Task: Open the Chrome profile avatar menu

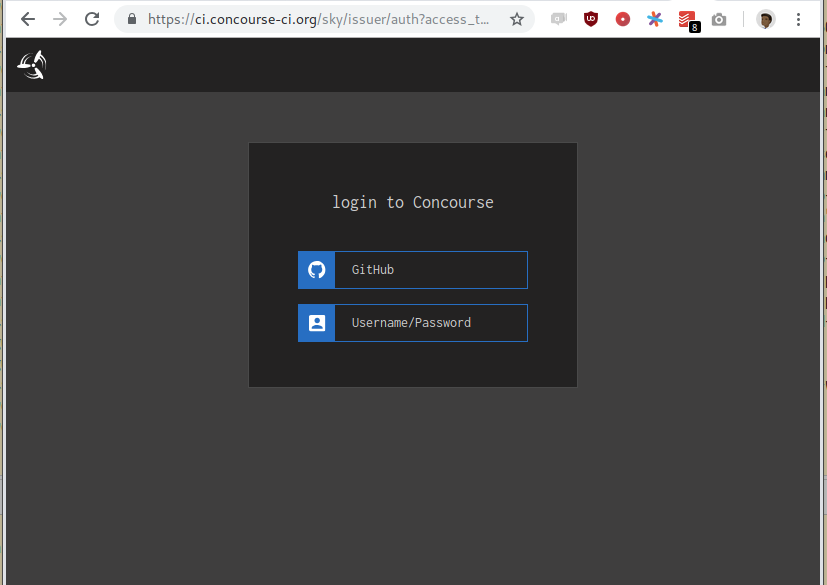Action: (764, 19)
